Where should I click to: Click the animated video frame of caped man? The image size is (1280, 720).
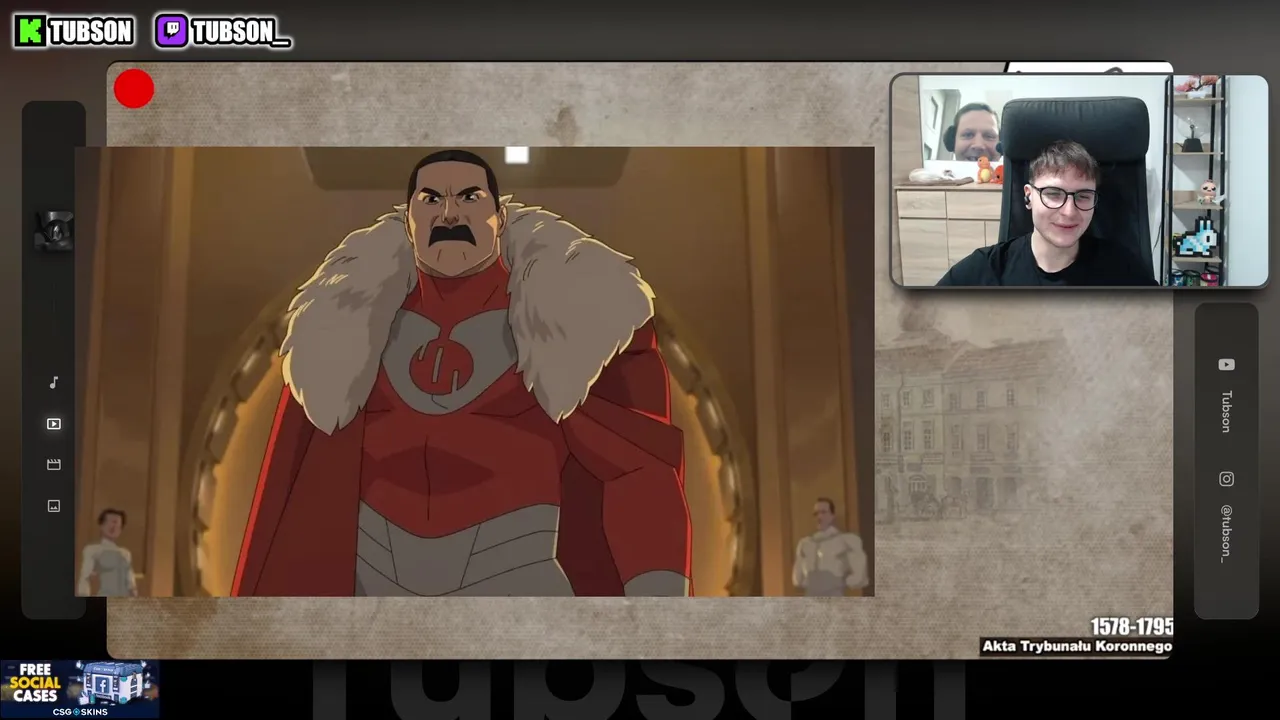(474, 372)
